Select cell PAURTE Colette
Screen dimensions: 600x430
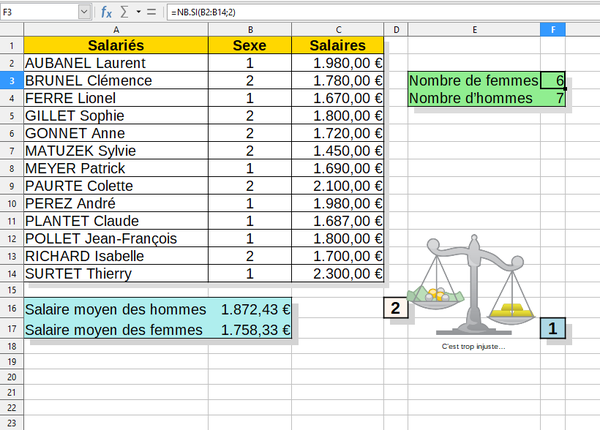tap(116, 186)
